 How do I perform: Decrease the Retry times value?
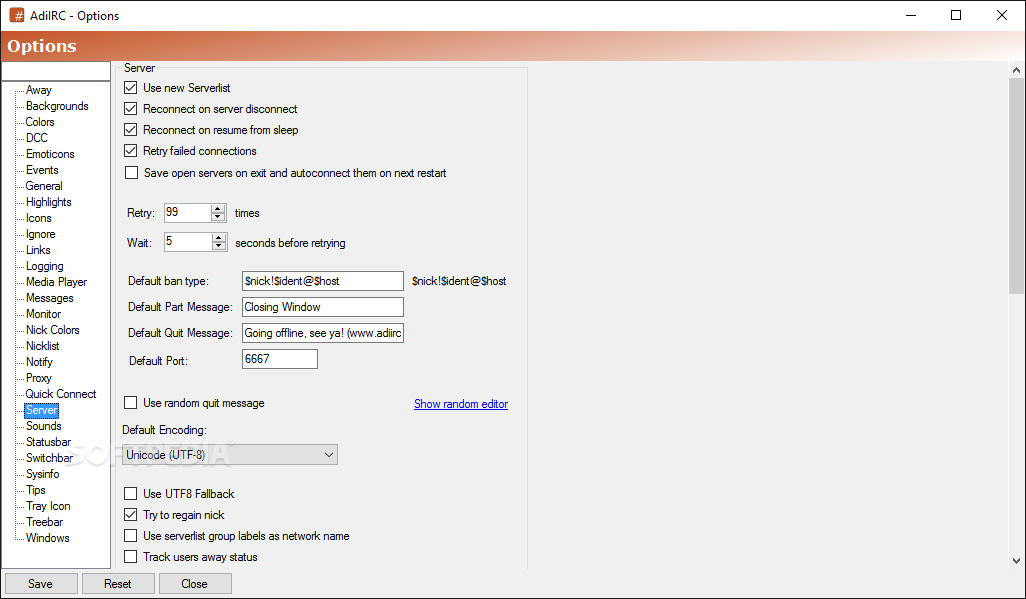point(219,217)
